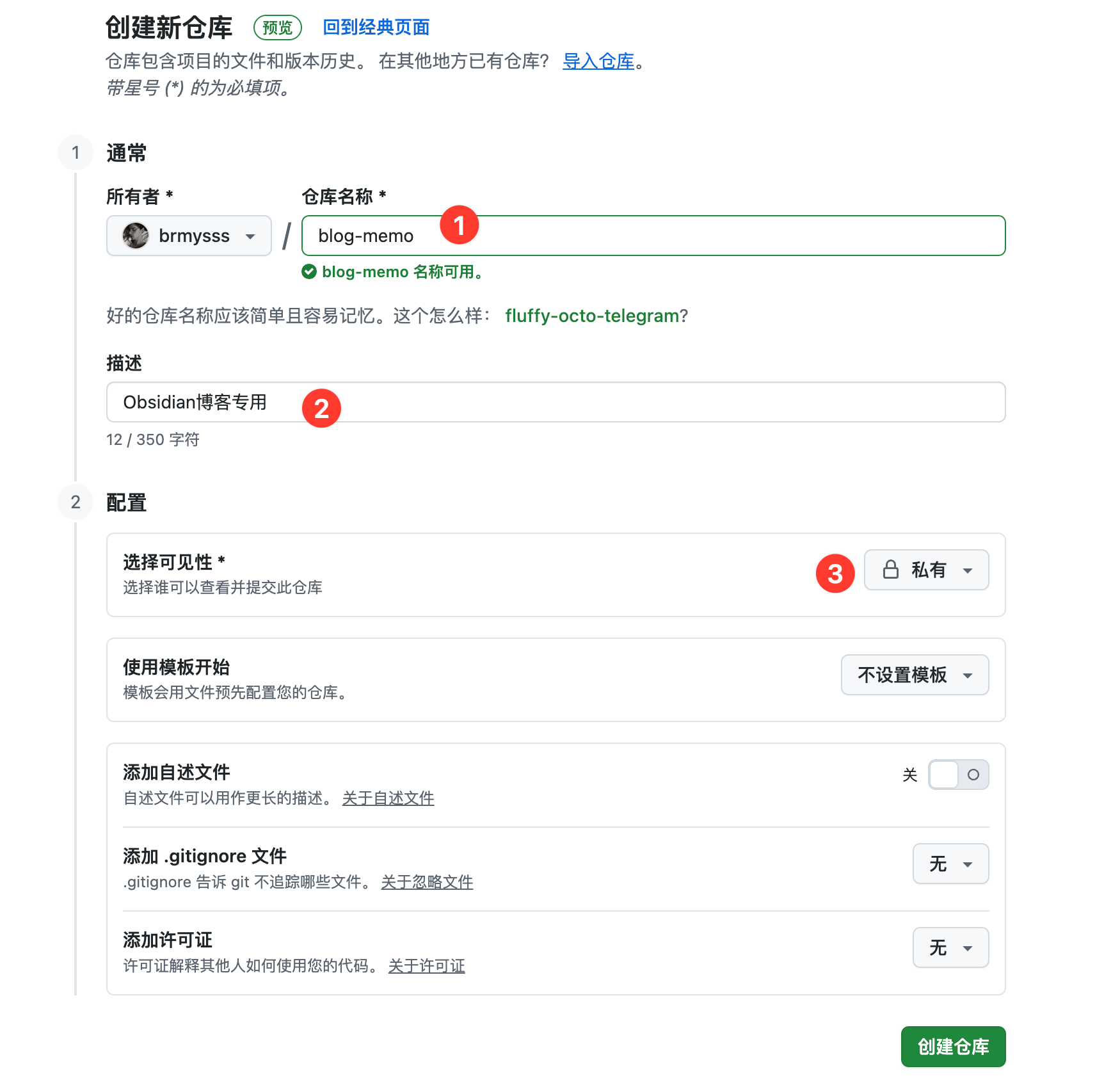The width and height of the screenshot is (1120, 1087).
Task: Open the visibility dropdown 私有
Action: 926,570
